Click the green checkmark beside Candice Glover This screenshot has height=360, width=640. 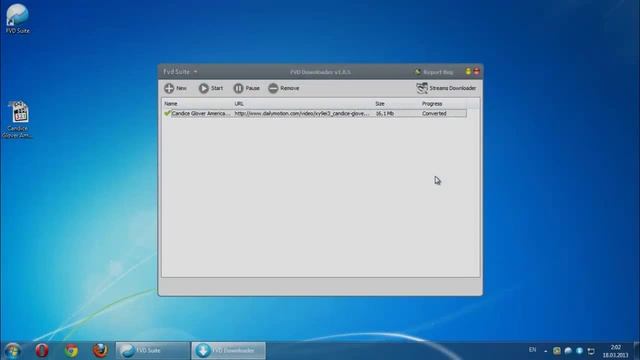coord(167,113)
